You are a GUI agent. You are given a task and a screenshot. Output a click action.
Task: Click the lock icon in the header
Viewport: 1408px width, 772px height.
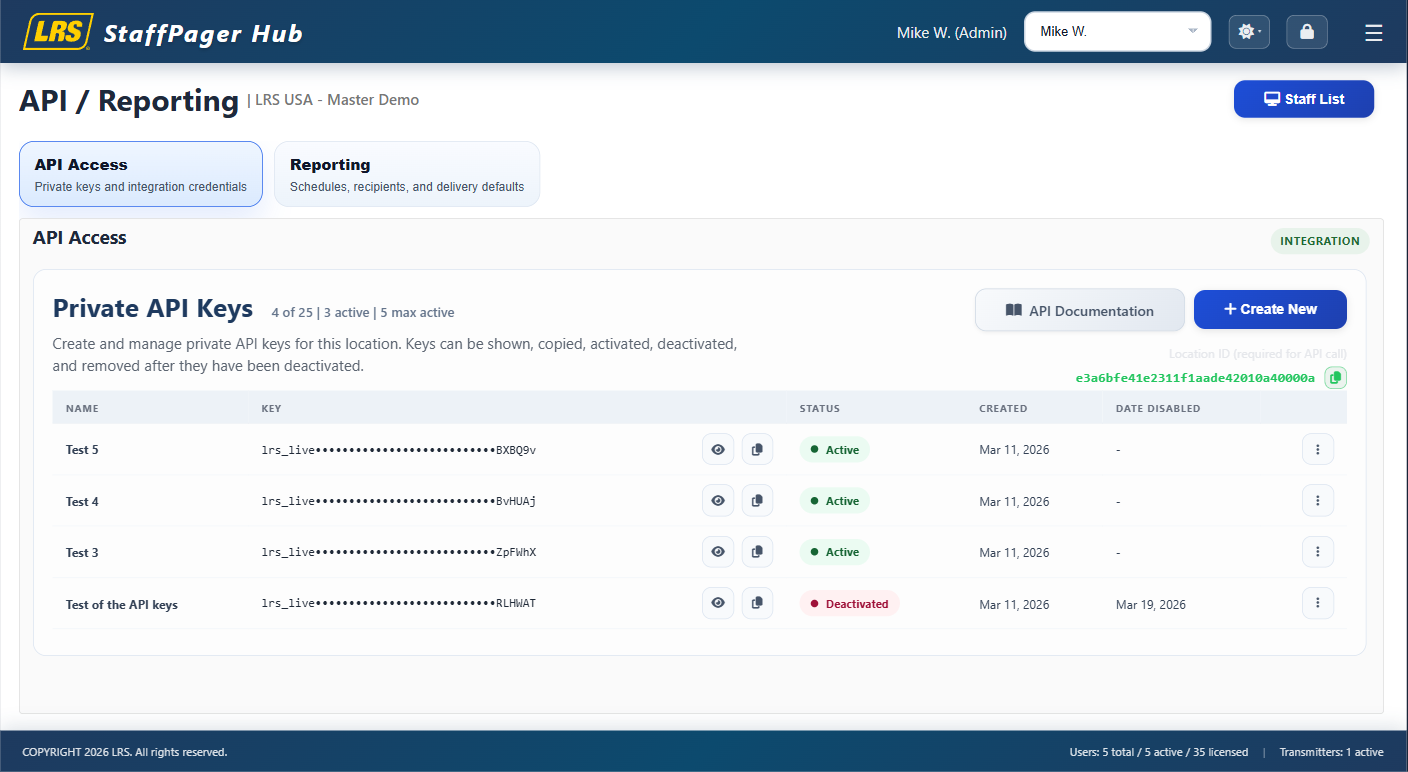click(1306, 31)
